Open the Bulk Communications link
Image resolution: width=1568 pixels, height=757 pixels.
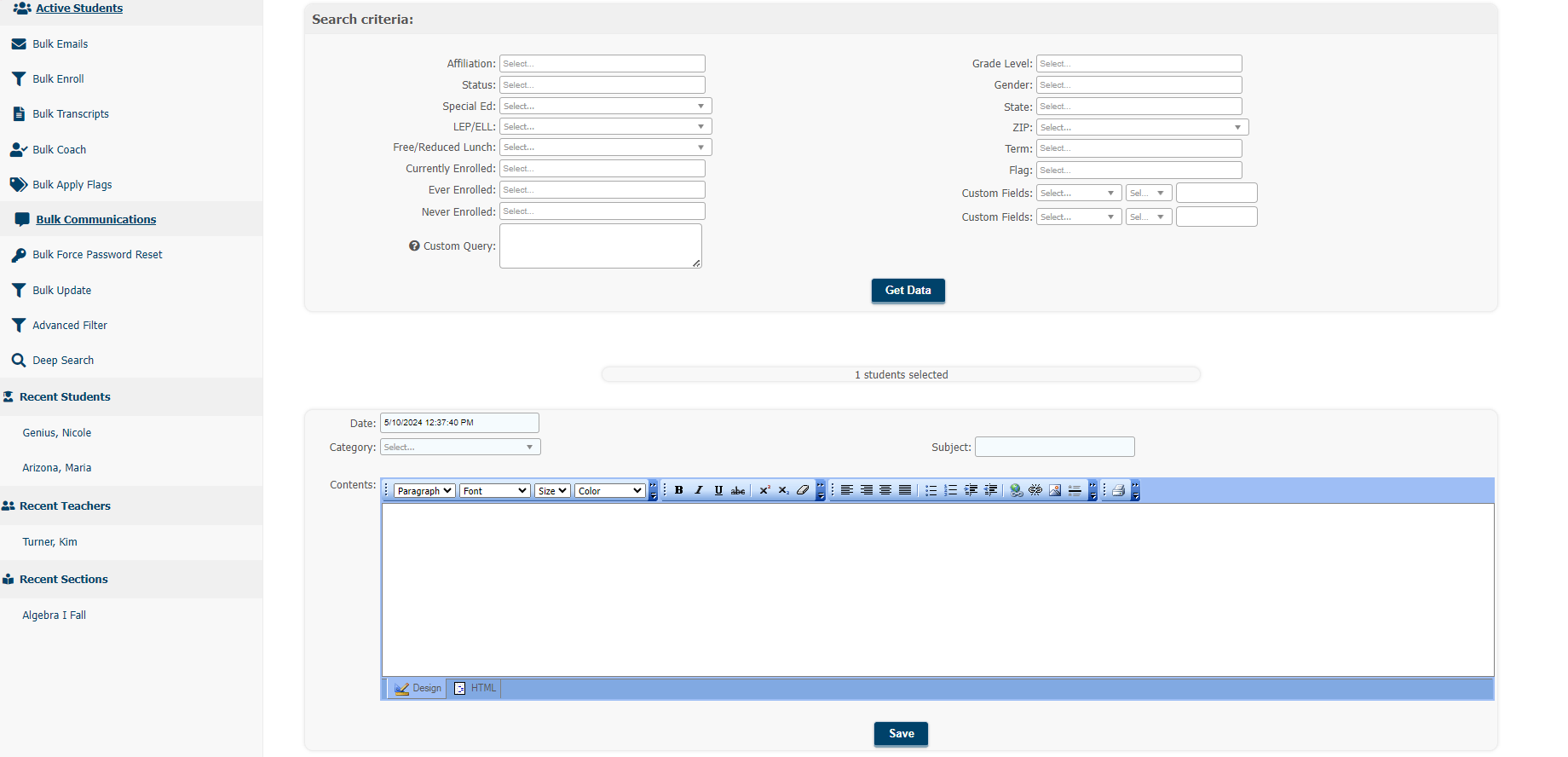[x=96, y=220]
